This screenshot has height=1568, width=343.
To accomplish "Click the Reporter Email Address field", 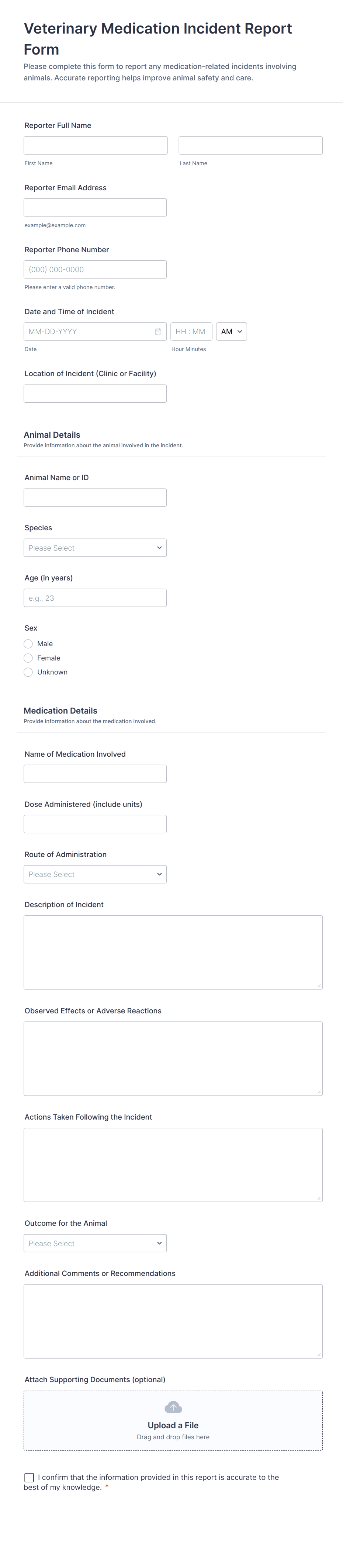I will (x=95, y=208).
